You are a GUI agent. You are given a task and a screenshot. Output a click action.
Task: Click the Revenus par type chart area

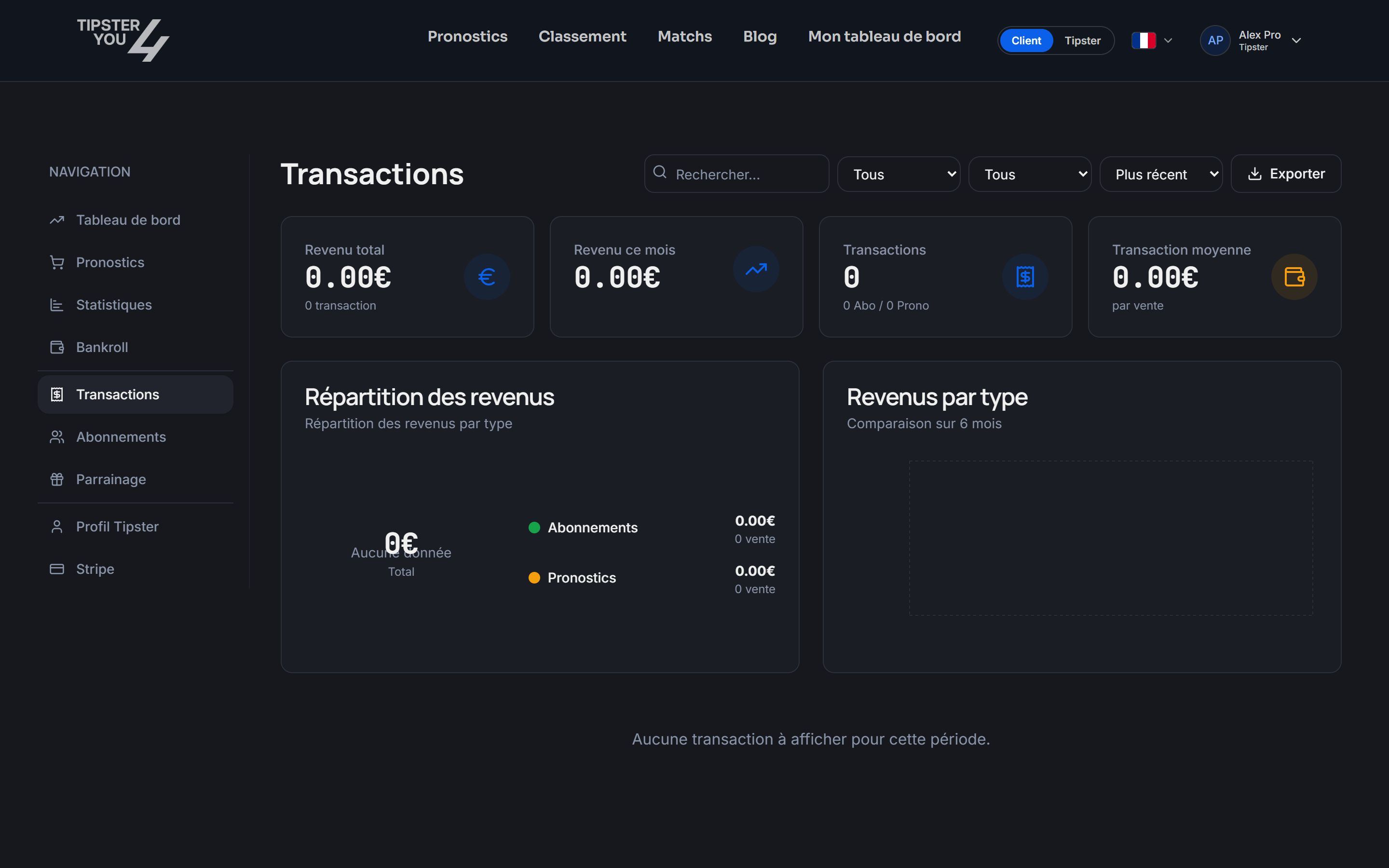(1111, 538)
